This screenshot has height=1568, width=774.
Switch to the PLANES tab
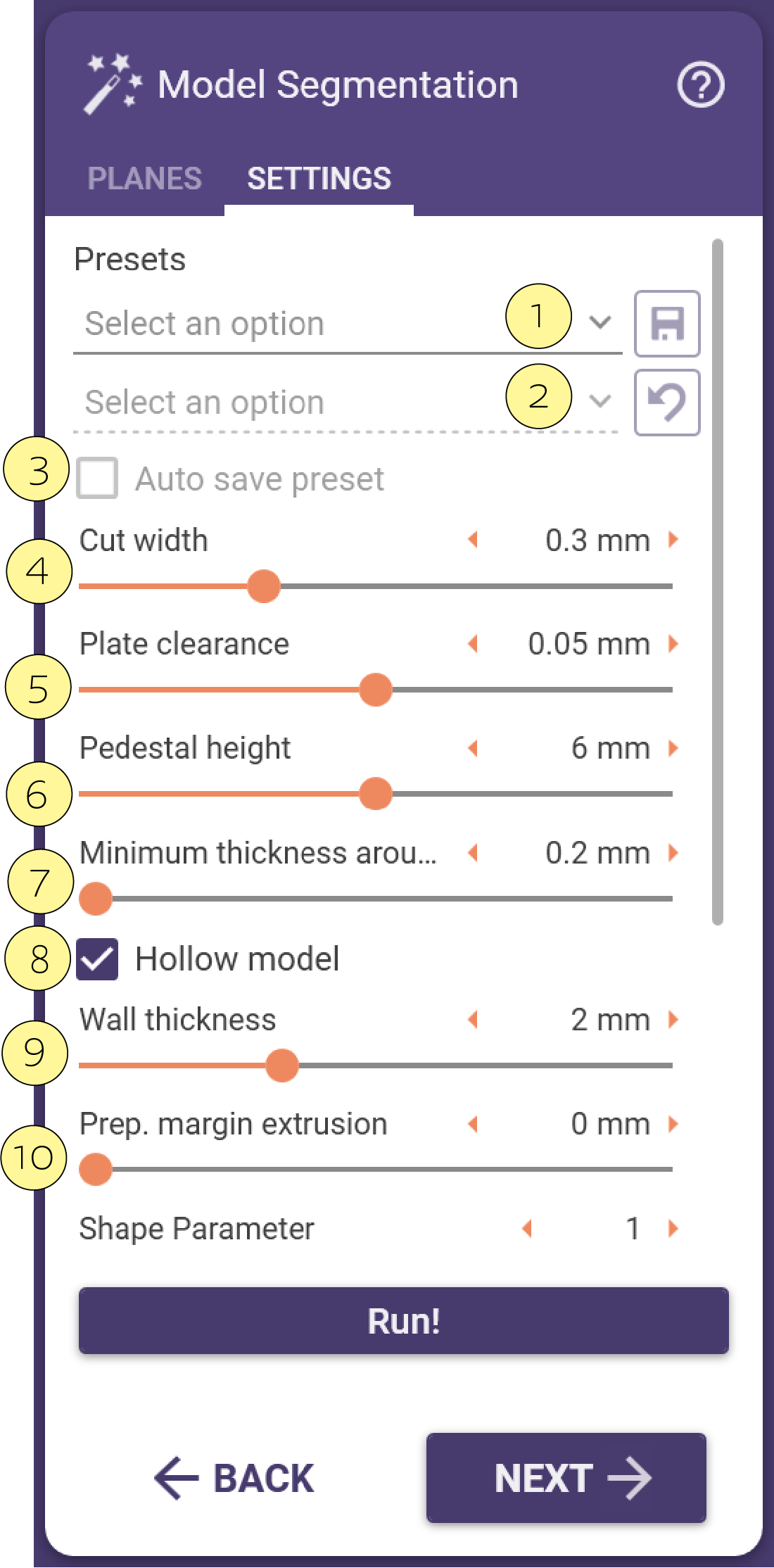pyautogui.click(x=144, y=179)
